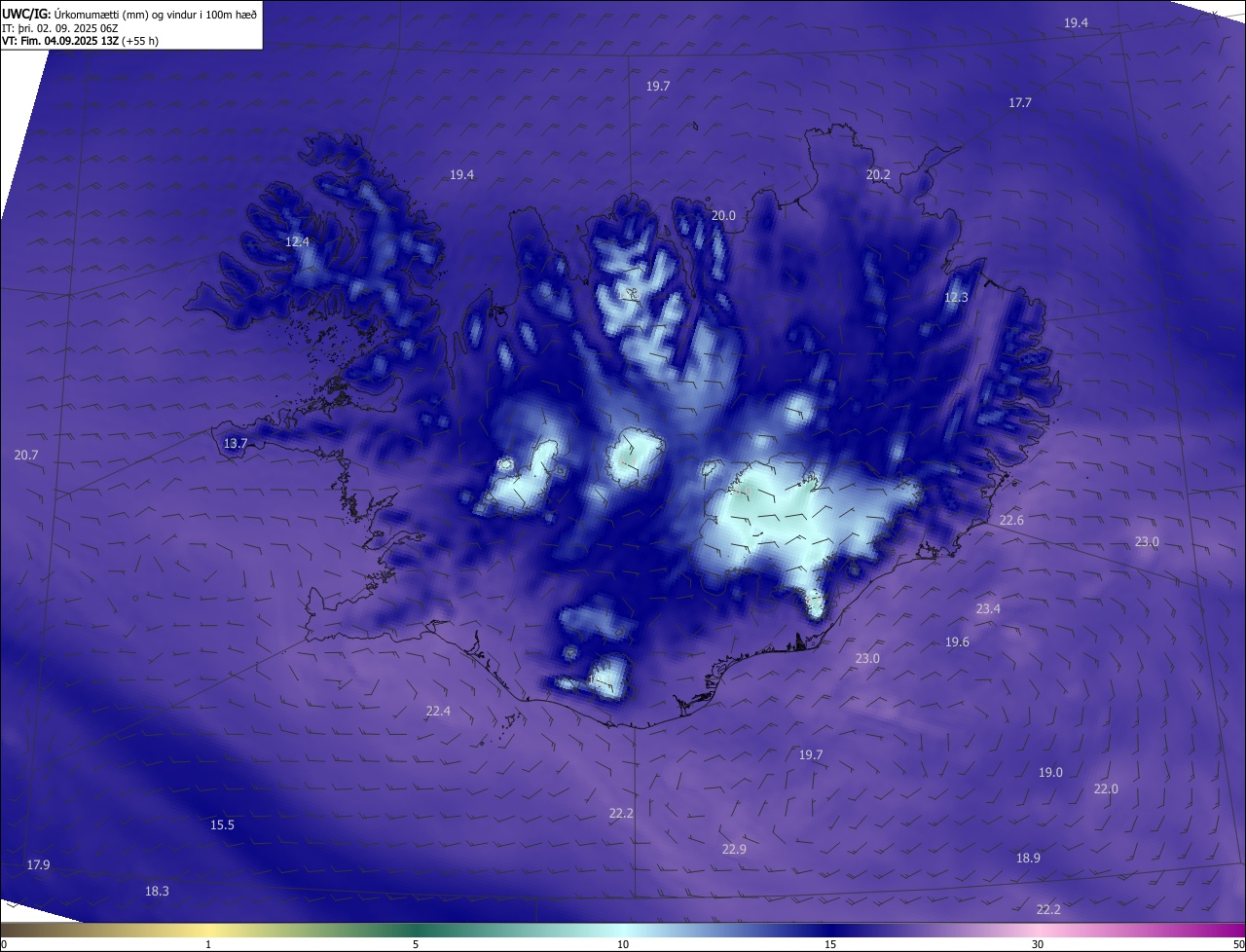Click the 13.7 value label

click(236, 443)
